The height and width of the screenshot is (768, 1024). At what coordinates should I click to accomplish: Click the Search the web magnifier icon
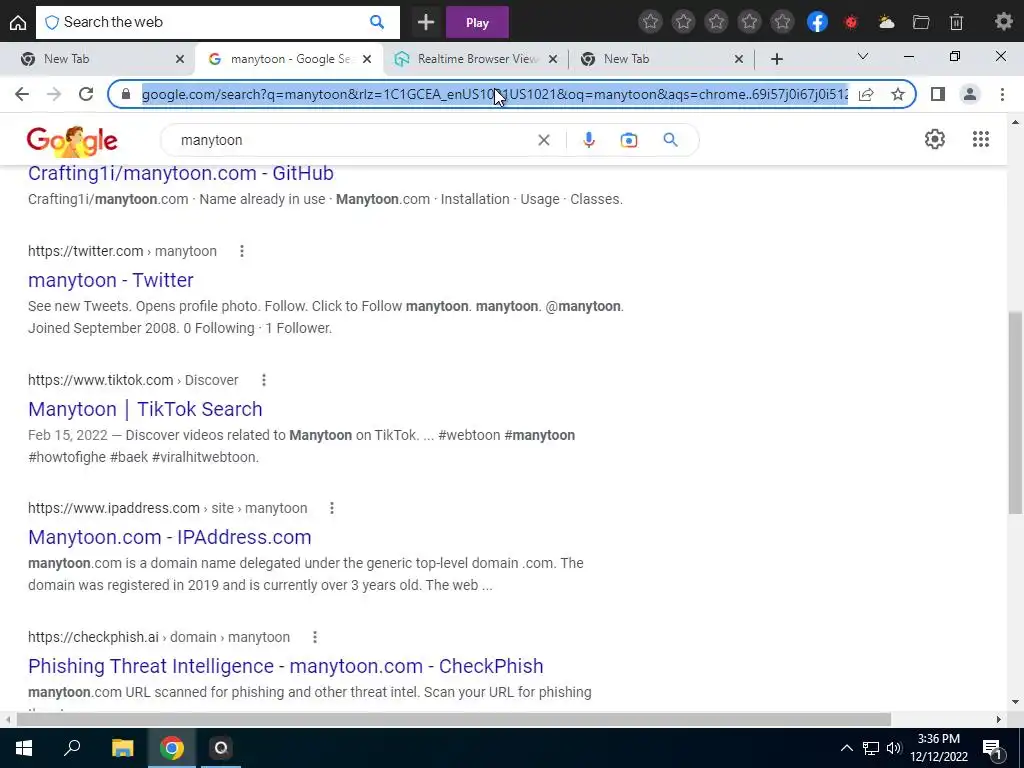coord(377,22)
